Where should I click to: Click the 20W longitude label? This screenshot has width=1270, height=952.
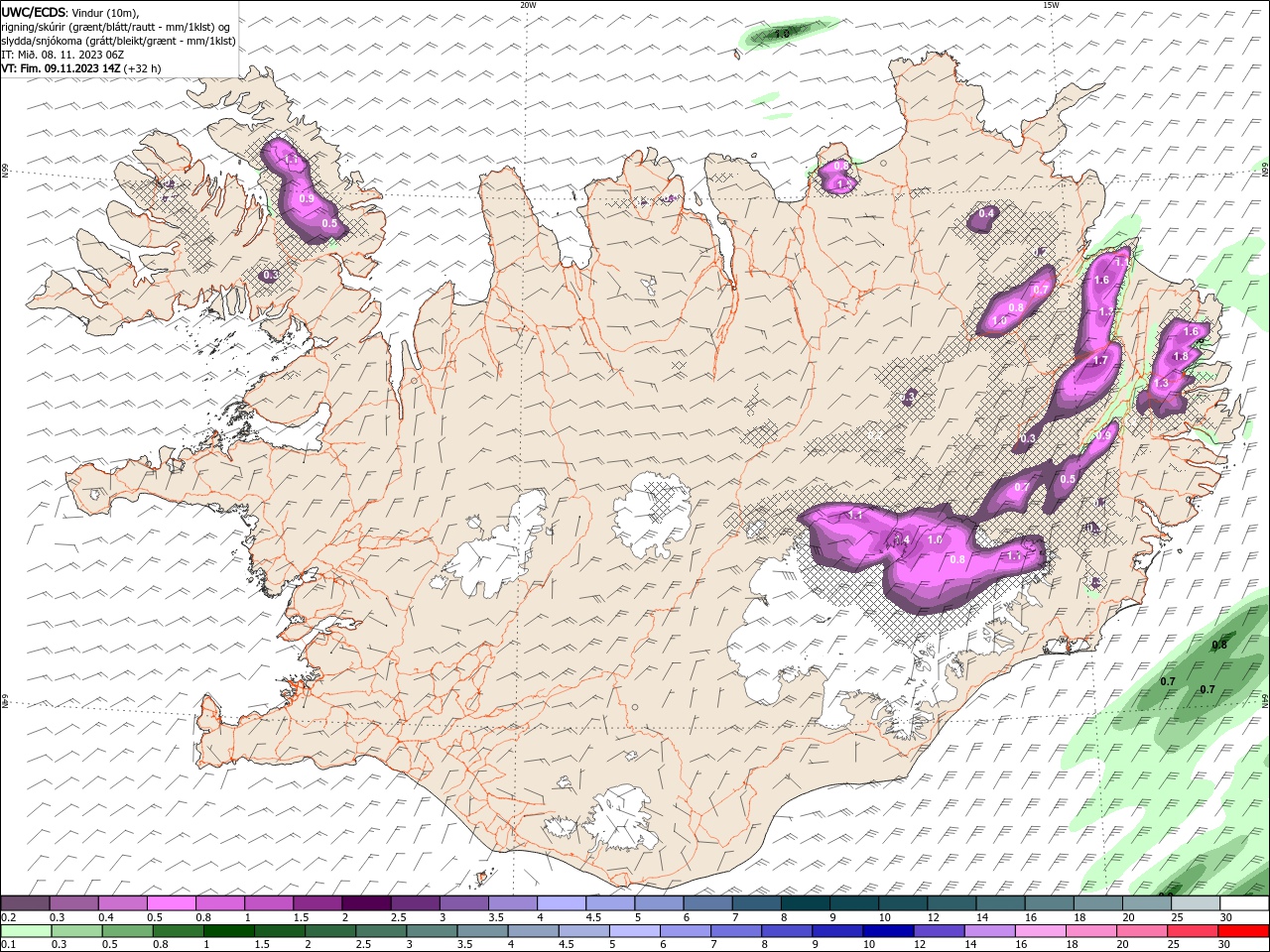(528, 5)
